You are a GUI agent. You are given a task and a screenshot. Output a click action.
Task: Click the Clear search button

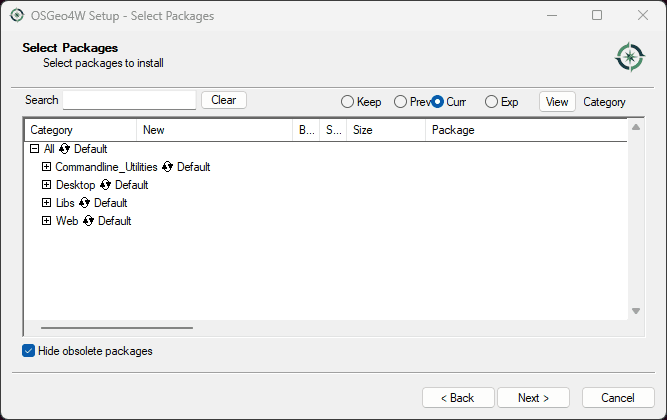coord(224,100)
